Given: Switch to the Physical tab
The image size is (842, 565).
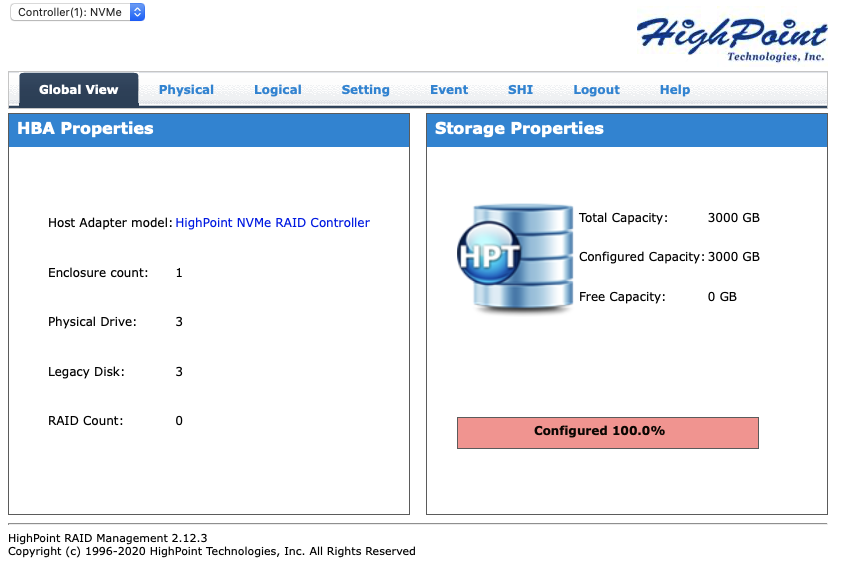Looking at the screenshot, I should 186,90.
